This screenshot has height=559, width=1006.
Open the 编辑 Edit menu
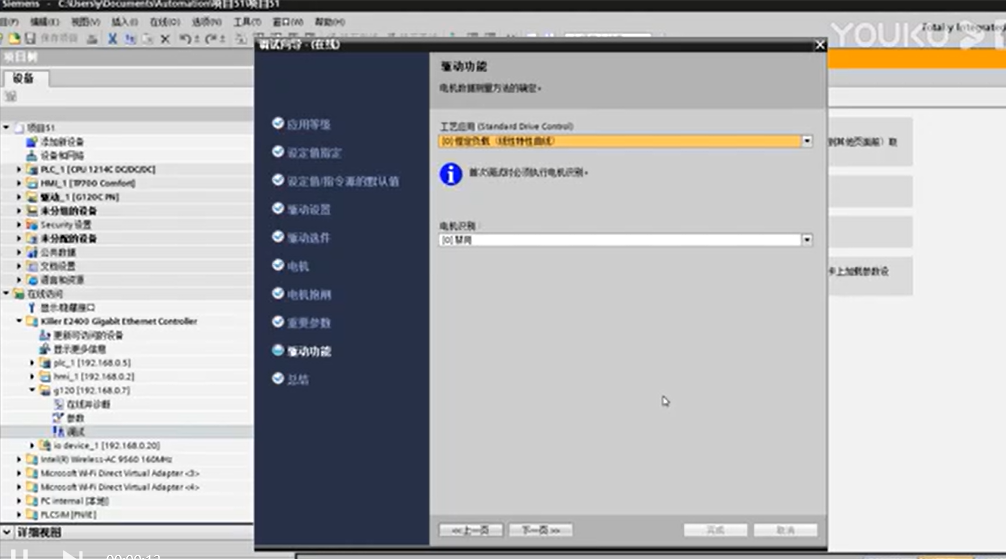pos(44,22)
